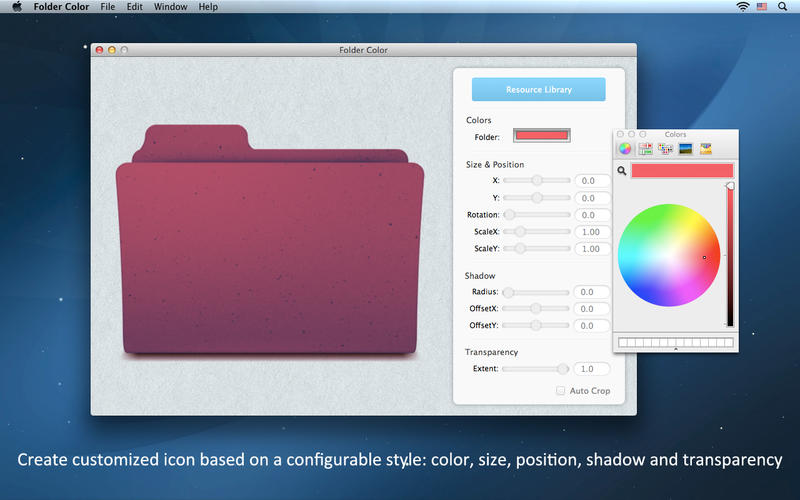Click the Radius value field
The width and height of the screenshot is (800, 500).
point(592,292)
